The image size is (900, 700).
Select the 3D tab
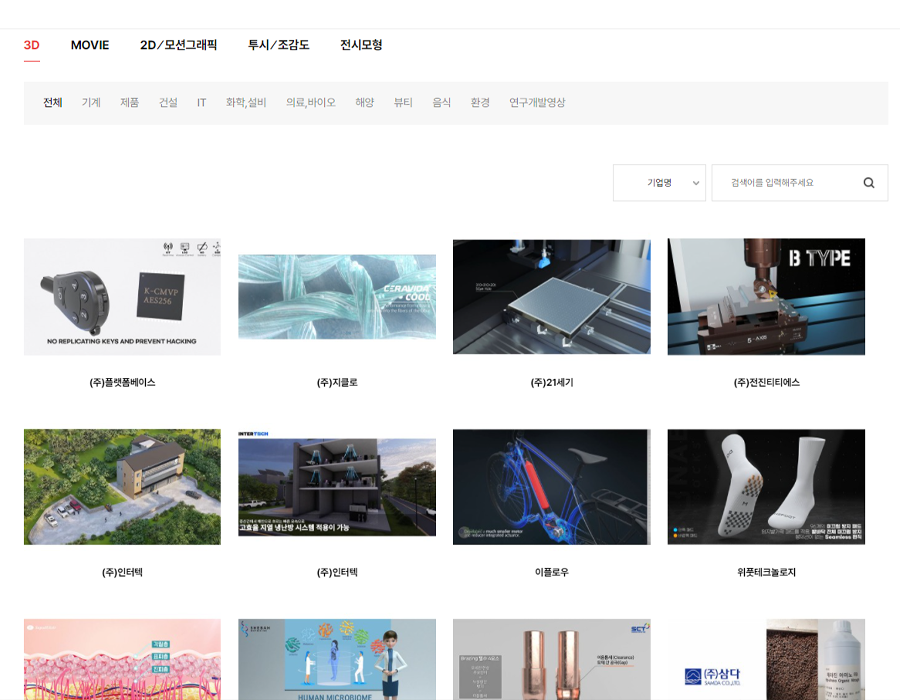pyautogui.click(x=32, y=45)
